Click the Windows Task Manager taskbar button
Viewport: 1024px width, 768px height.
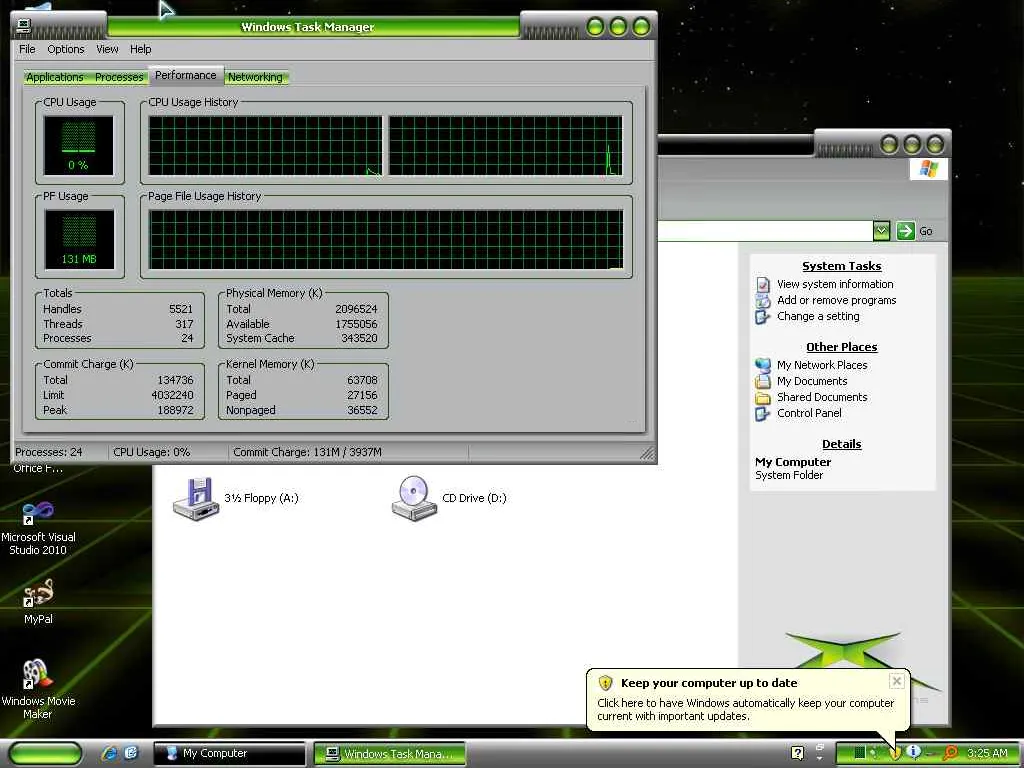(x=390, y=754)
